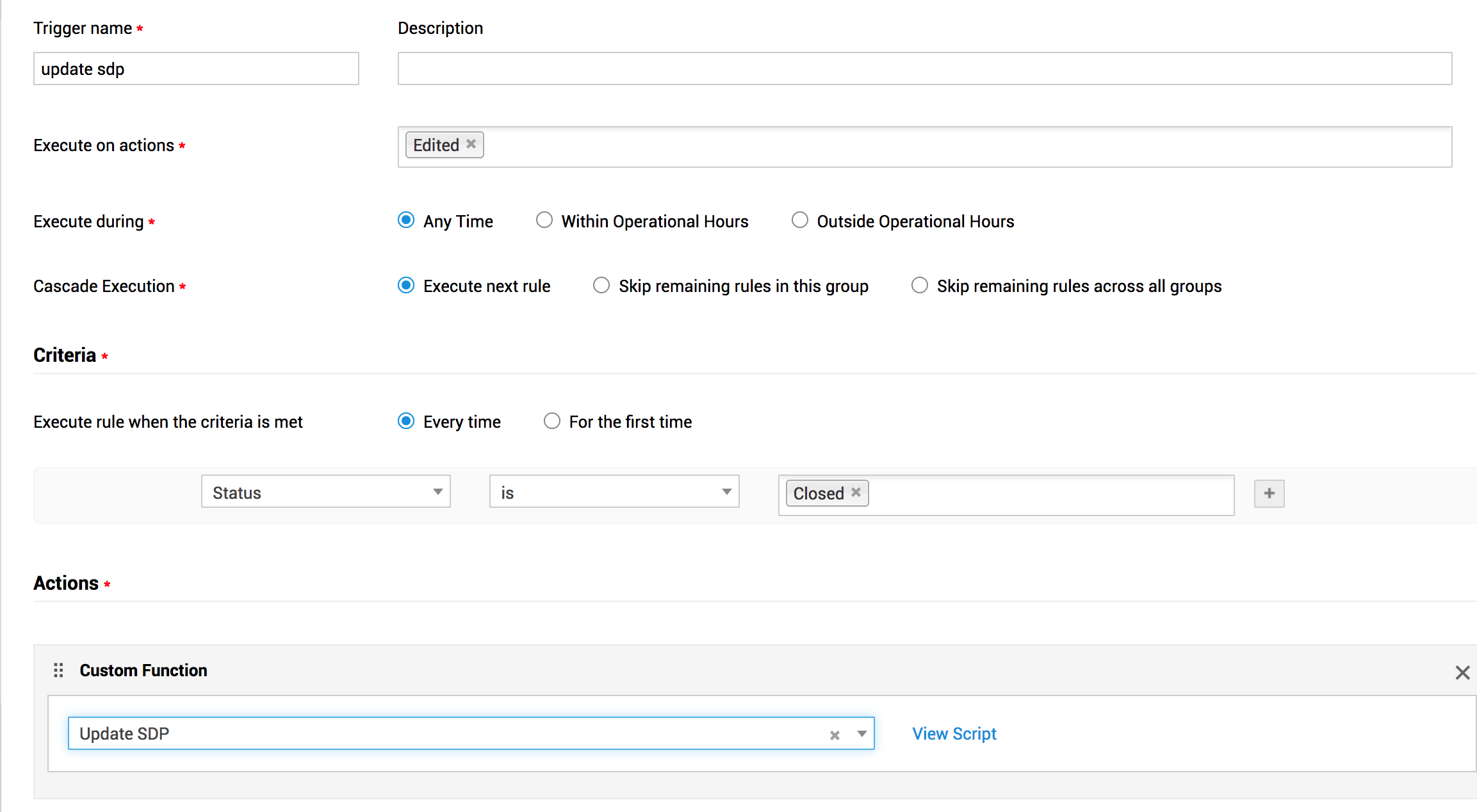Clear the Update SDP selection
The width and height of the screenshot is (1477, 812).
[835, 735]
